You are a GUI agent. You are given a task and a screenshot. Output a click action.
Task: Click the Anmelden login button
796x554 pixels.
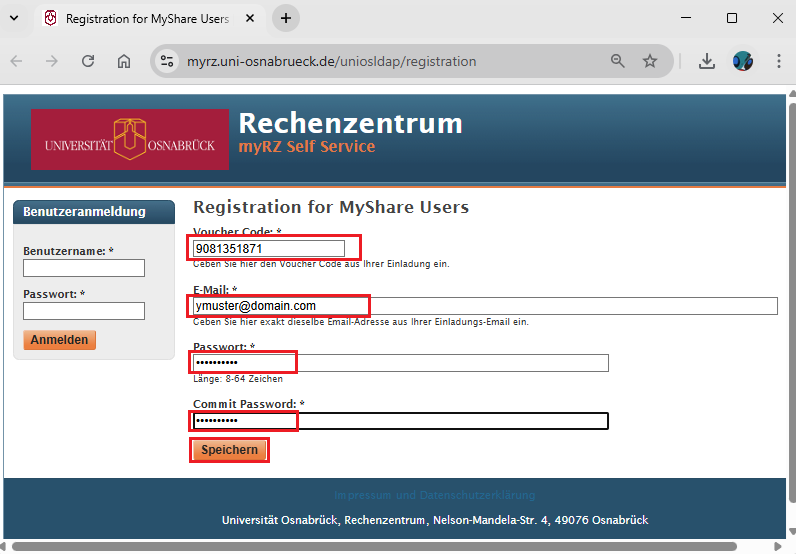59,340
